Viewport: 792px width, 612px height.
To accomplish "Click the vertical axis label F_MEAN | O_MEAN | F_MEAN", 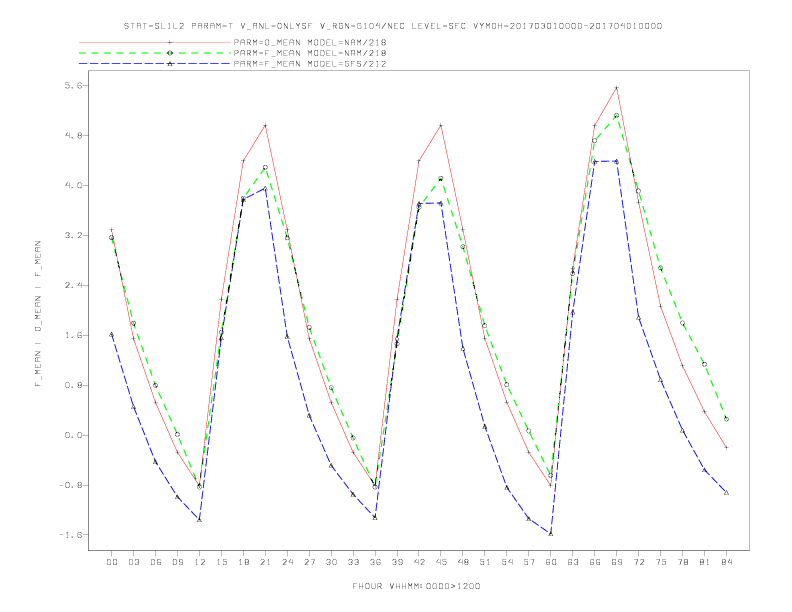I will point(38,314).
